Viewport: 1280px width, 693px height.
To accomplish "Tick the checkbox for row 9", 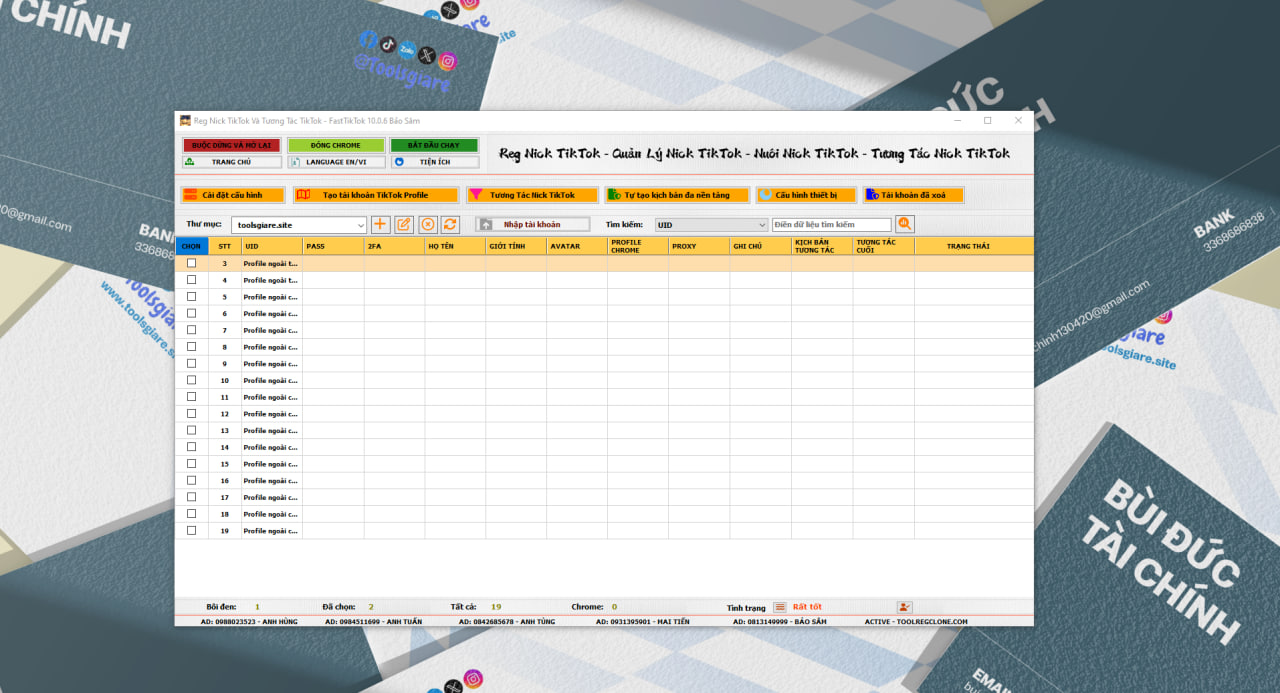I will pos(192,364).
